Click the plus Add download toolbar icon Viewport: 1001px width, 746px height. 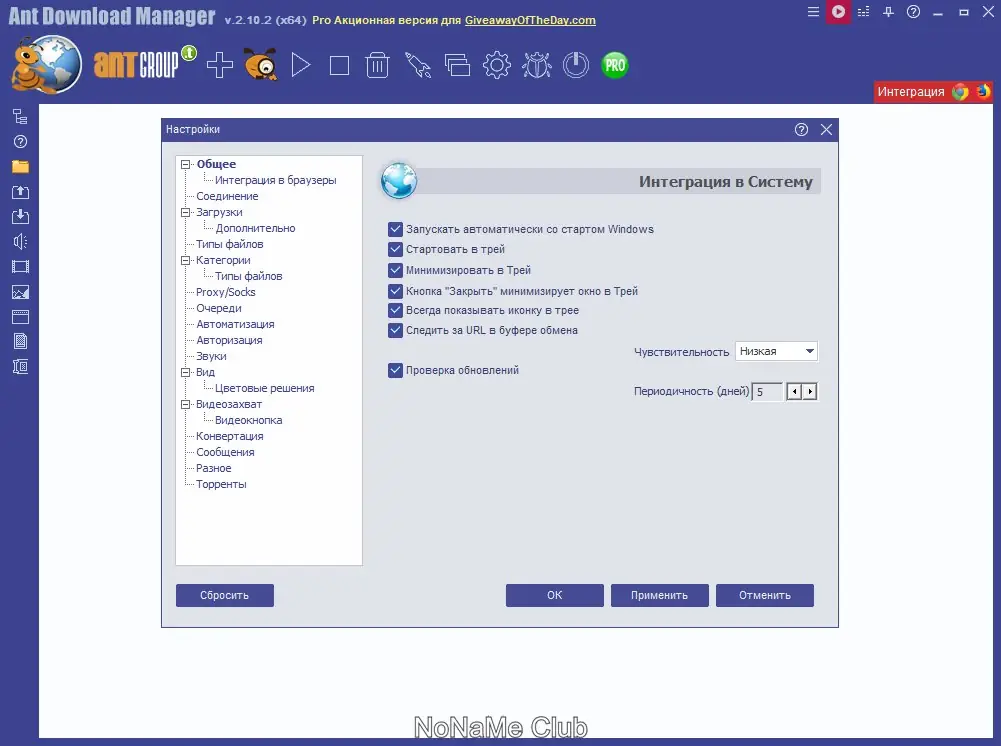(x=220, y=65)
